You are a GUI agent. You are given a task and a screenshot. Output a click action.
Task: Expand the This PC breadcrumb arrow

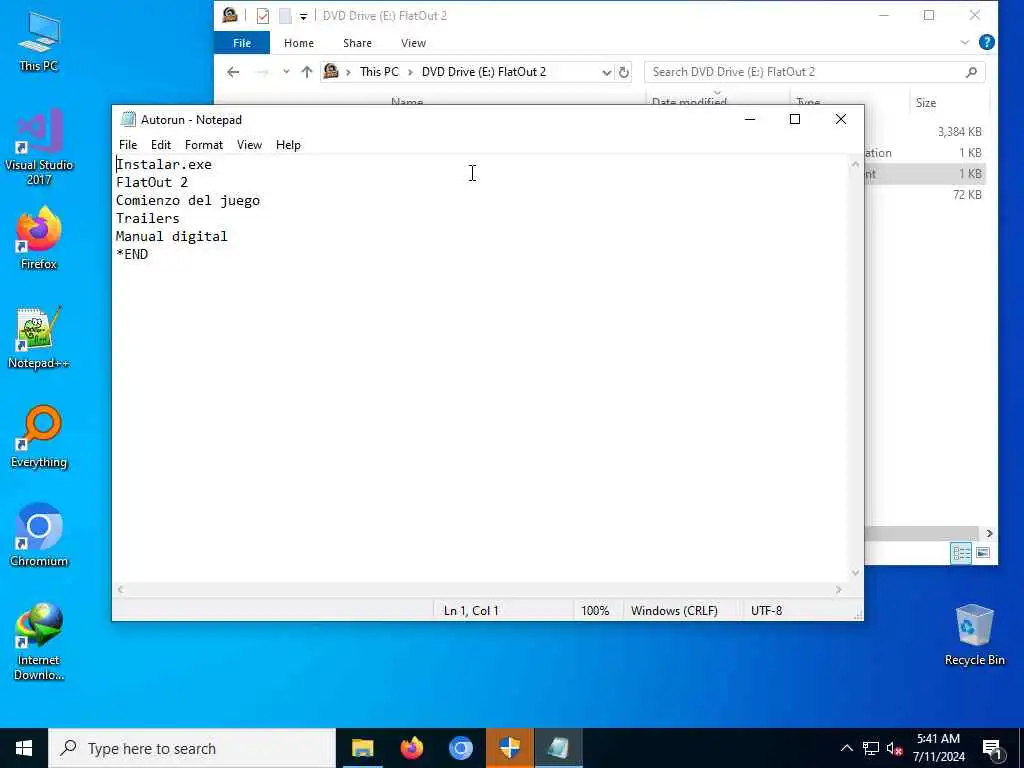[411, 72]
